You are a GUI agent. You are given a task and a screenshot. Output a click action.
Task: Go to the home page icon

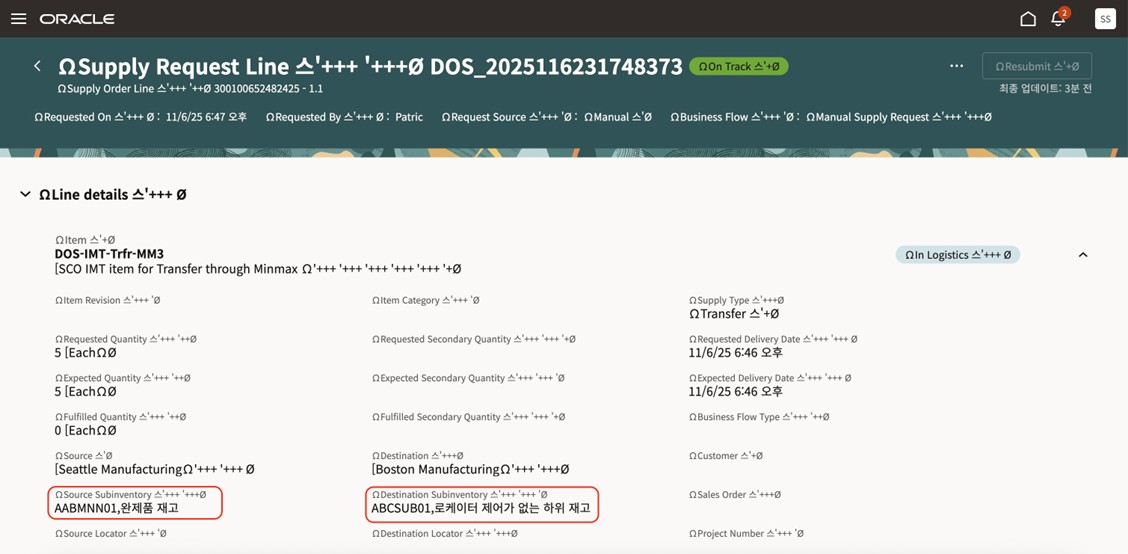tap(1028, 19)
